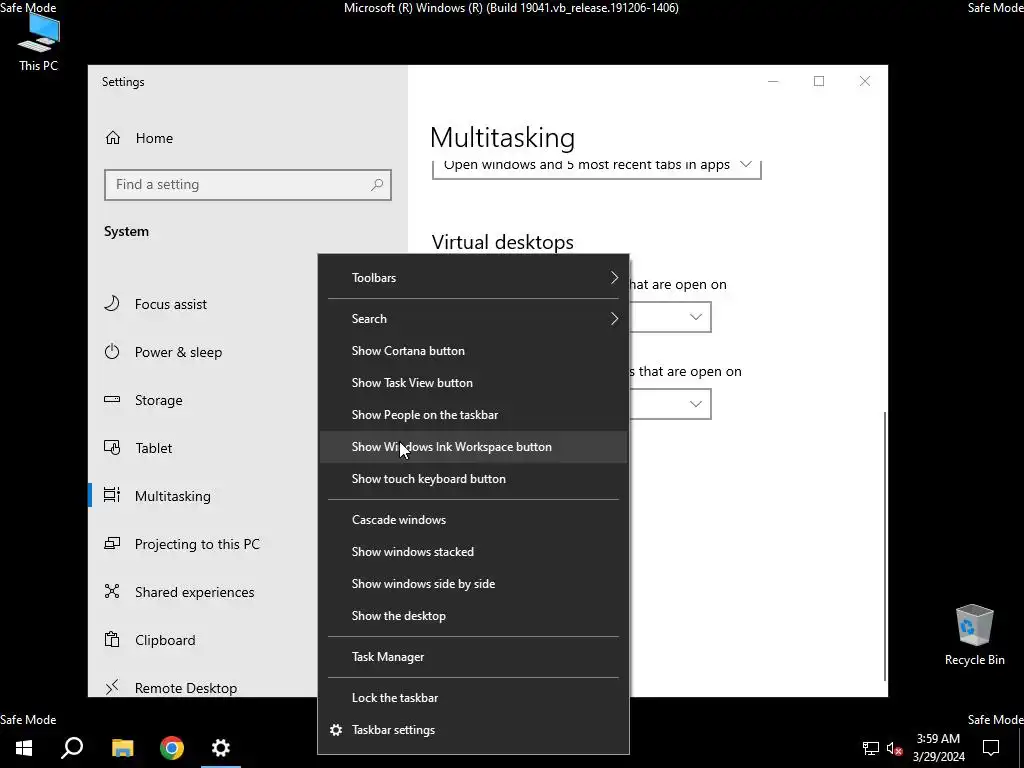Choose Show windows stacked
1024x768 pixels.
pos(473,552)
